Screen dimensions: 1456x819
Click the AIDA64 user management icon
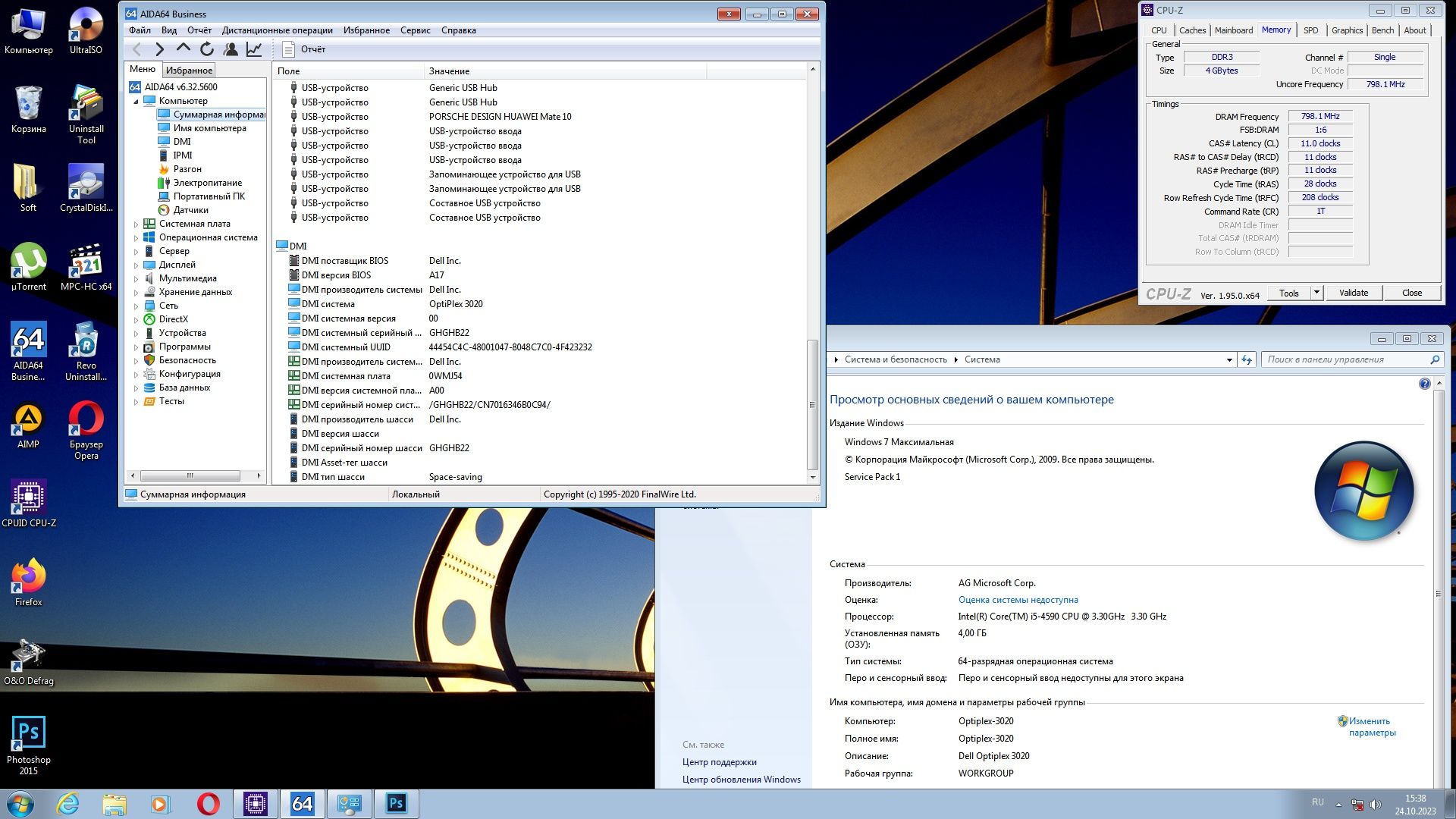231,49
